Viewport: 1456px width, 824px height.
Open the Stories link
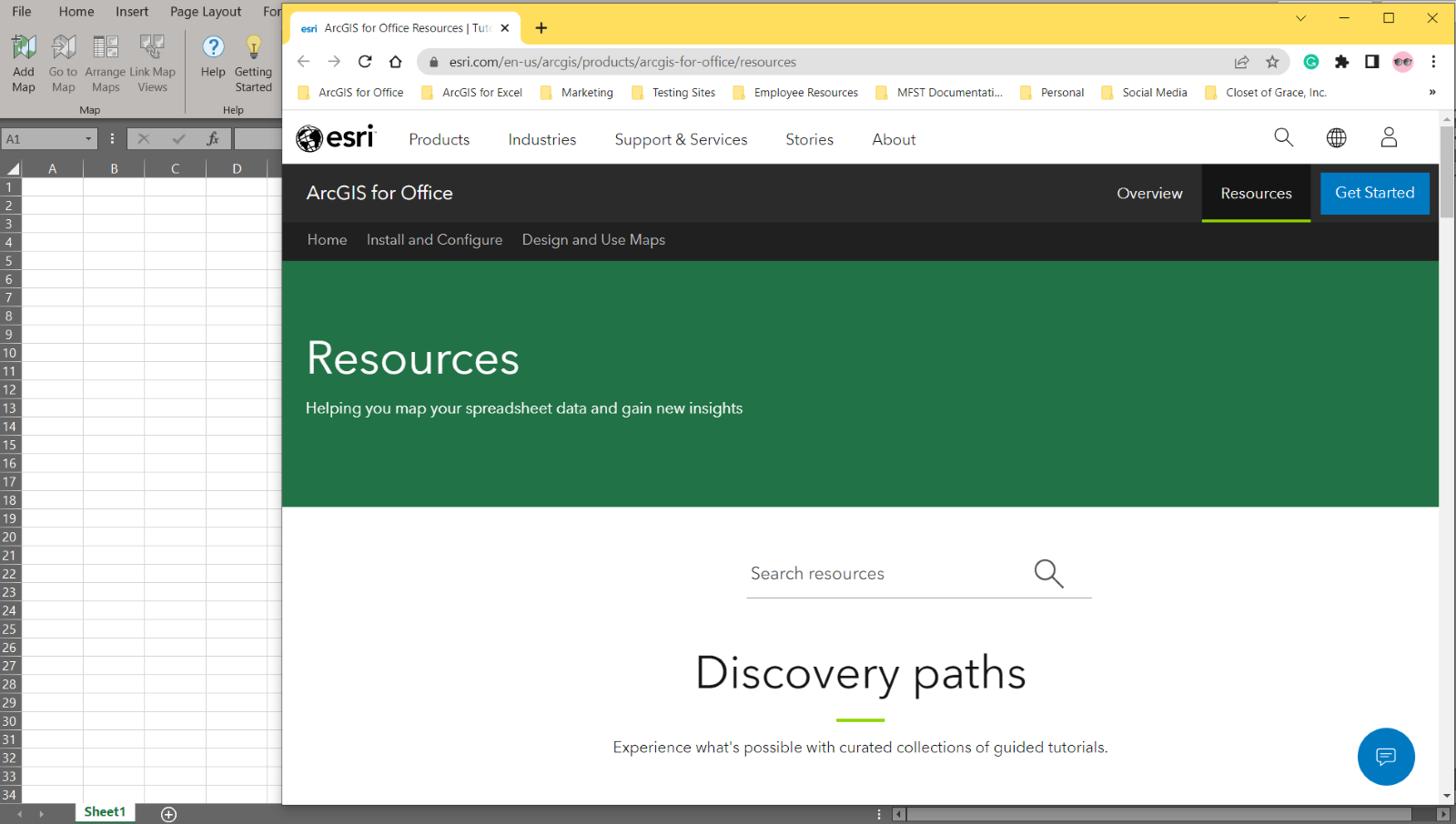pyautogui.click(x=810, y=139)
